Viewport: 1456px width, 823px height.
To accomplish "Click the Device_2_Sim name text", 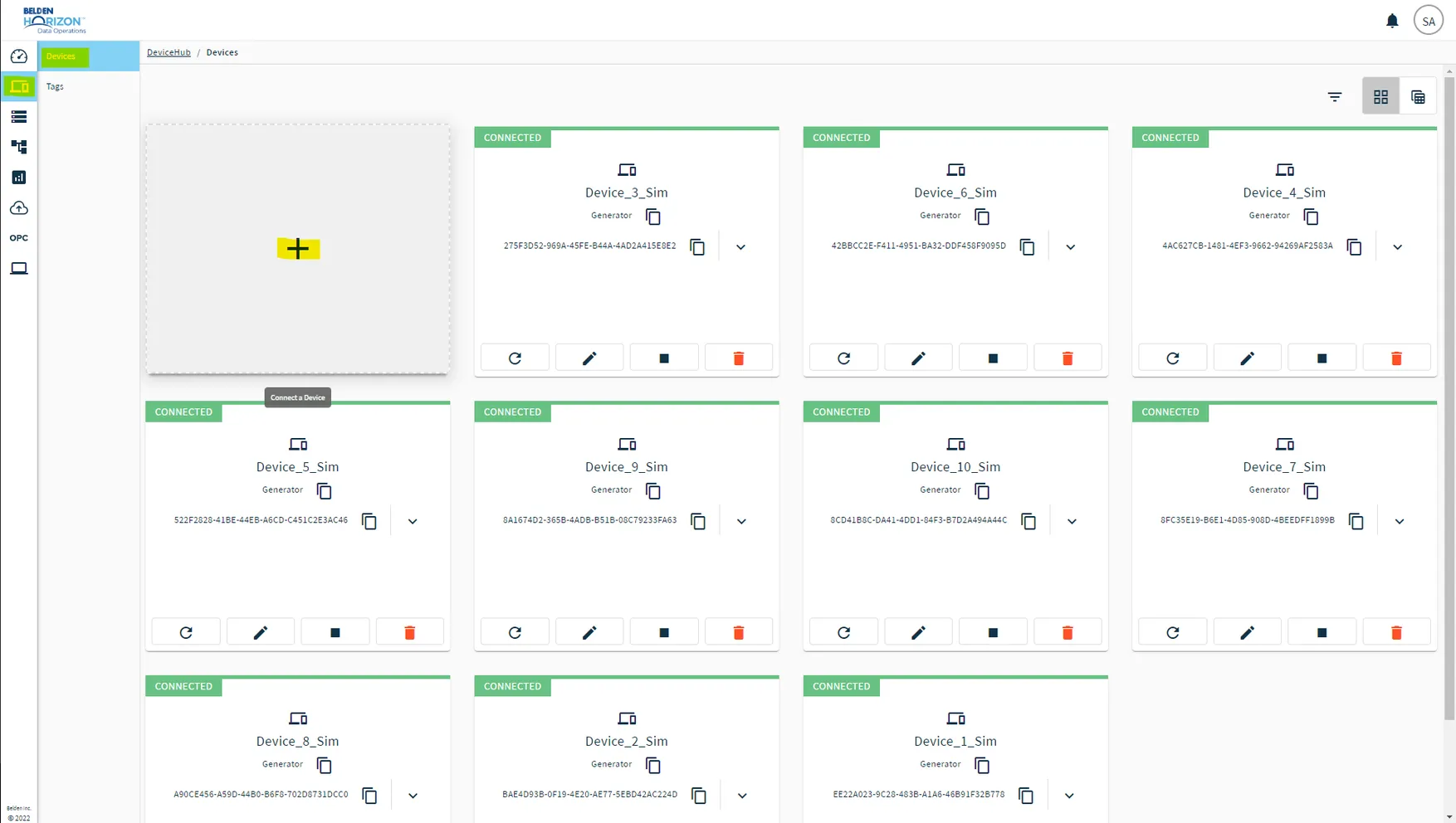I will pos(627,741).
